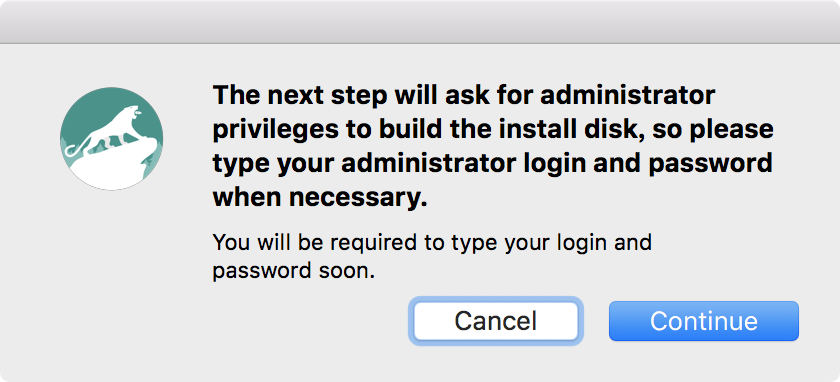This screenshot has width=840, height=382.
Task: Click the 'password soon' informative text
Action: tap(293, 271)
